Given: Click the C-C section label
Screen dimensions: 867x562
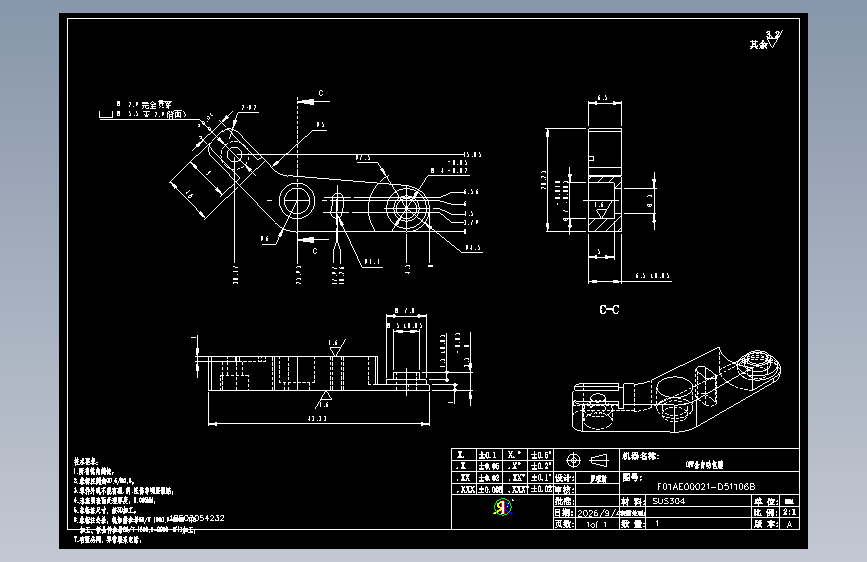Looking at the screenshot, I should [x=609, y=310].
